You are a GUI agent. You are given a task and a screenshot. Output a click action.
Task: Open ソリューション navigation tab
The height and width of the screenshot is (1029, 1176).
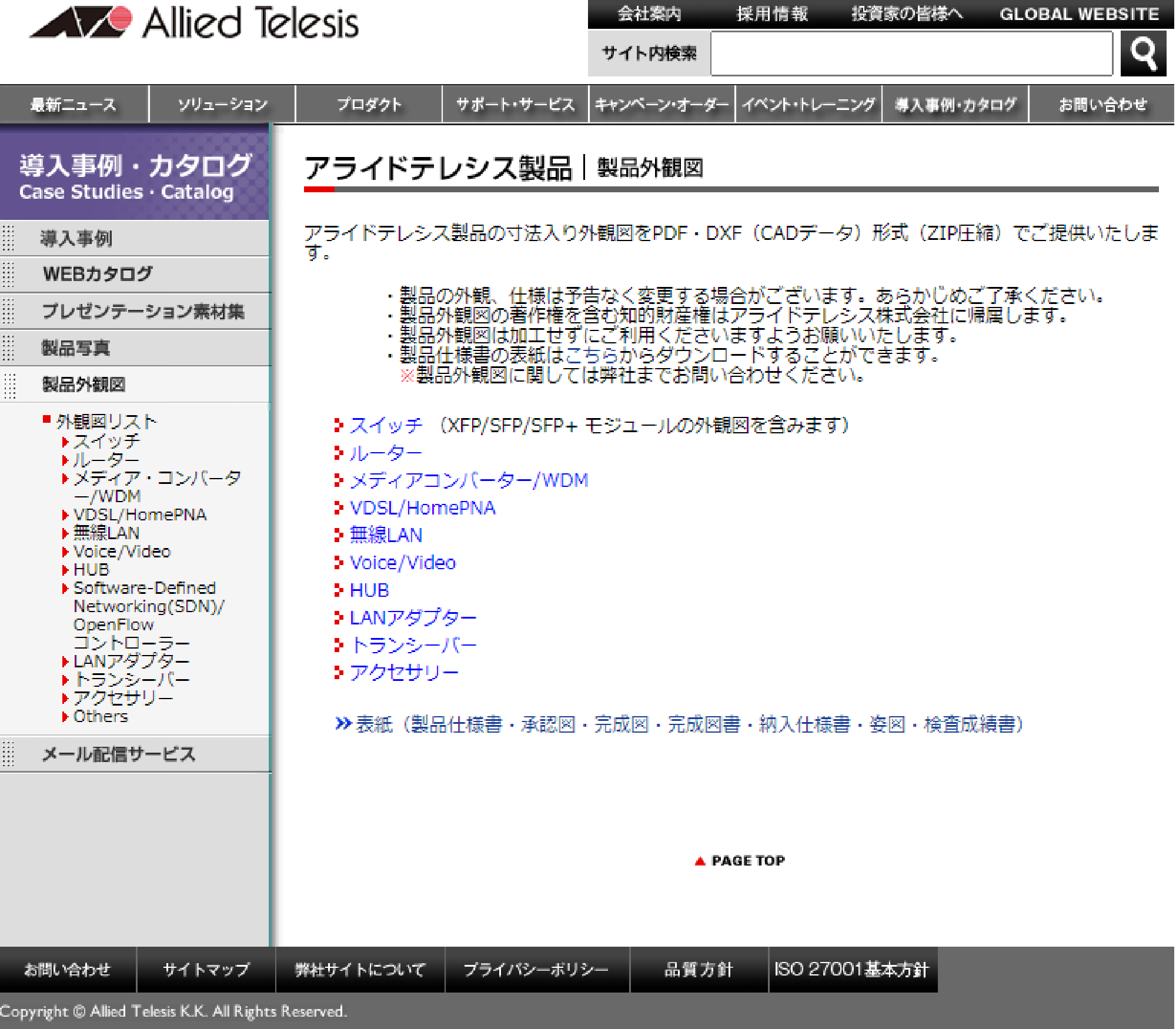coord(222,104)
